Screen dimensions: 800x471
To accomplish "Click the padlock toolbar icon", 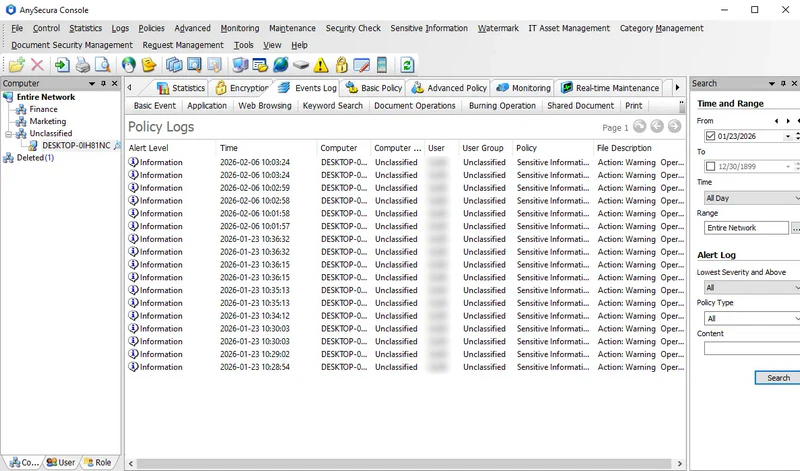I will (341, 65).
